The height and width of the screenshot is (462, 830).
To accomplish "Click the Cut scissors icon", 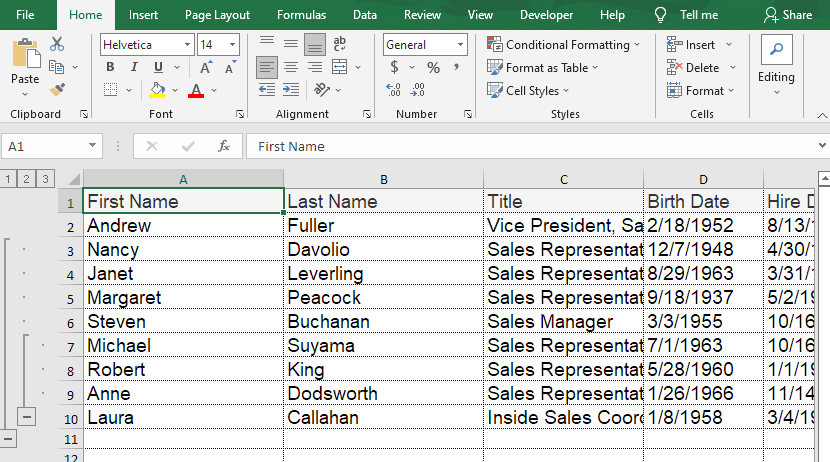I will (57, 44).
